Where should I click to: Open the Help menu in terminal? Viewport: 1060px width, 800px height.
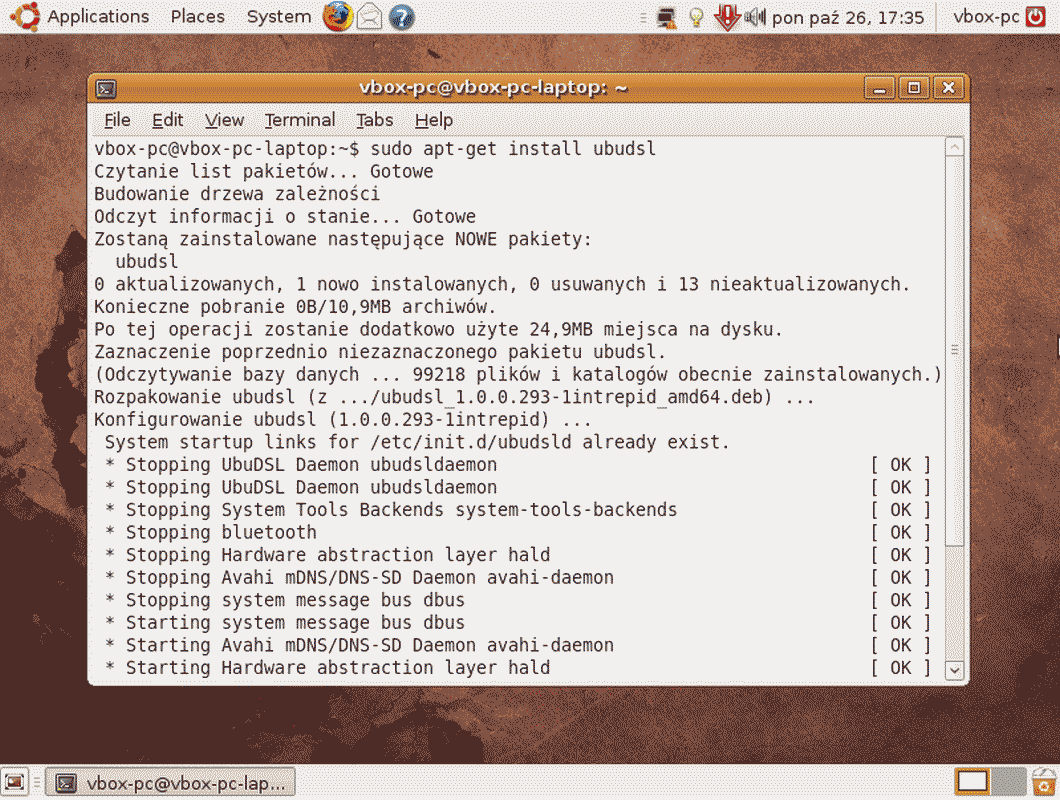tap(434, 120)
